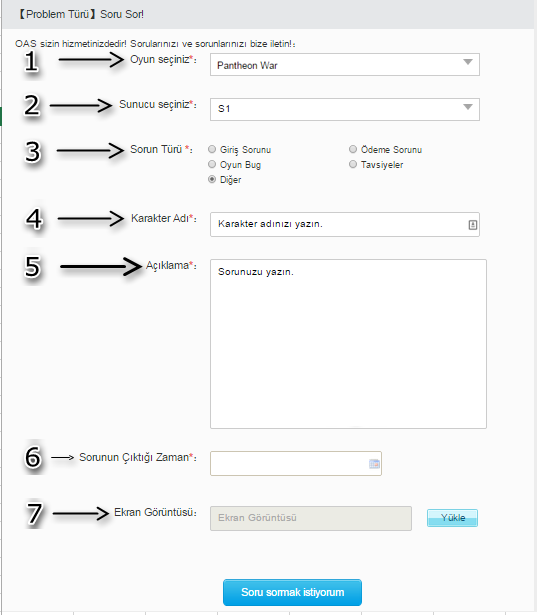The height and width of the screenshot is (615, 537).
Task: Choose Oyun Bug problem type
Action: (x=212, y=164)
